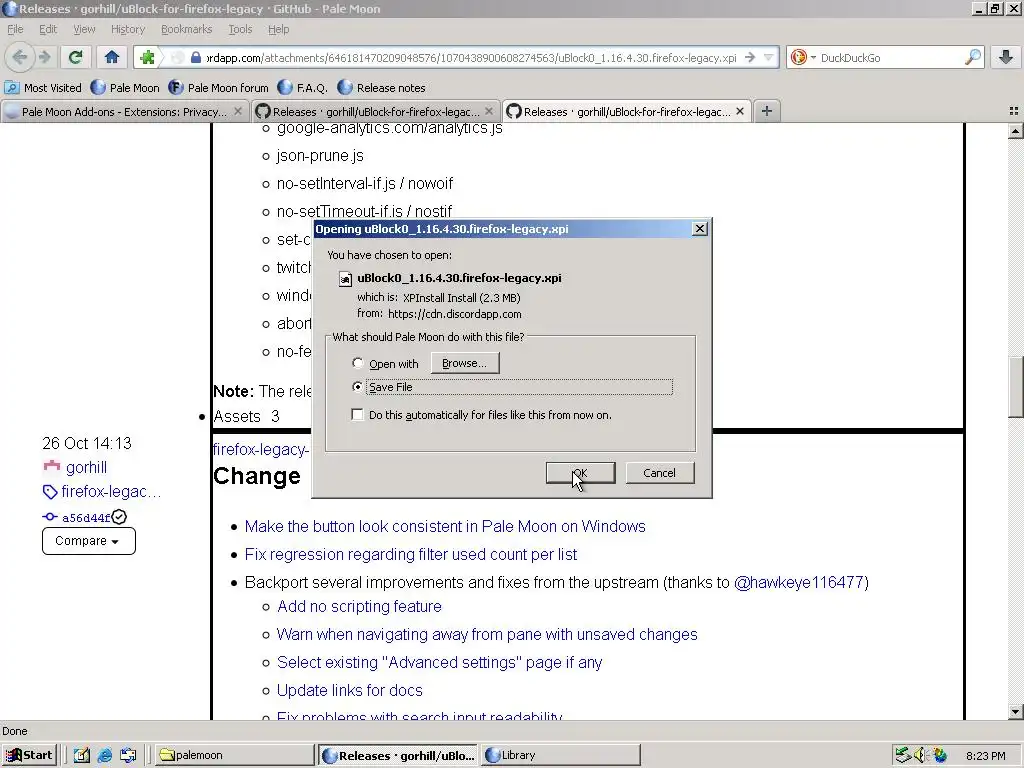Click the verified commit checkmark icon
The image size is (1024, 768).
(x=119, y=517)
